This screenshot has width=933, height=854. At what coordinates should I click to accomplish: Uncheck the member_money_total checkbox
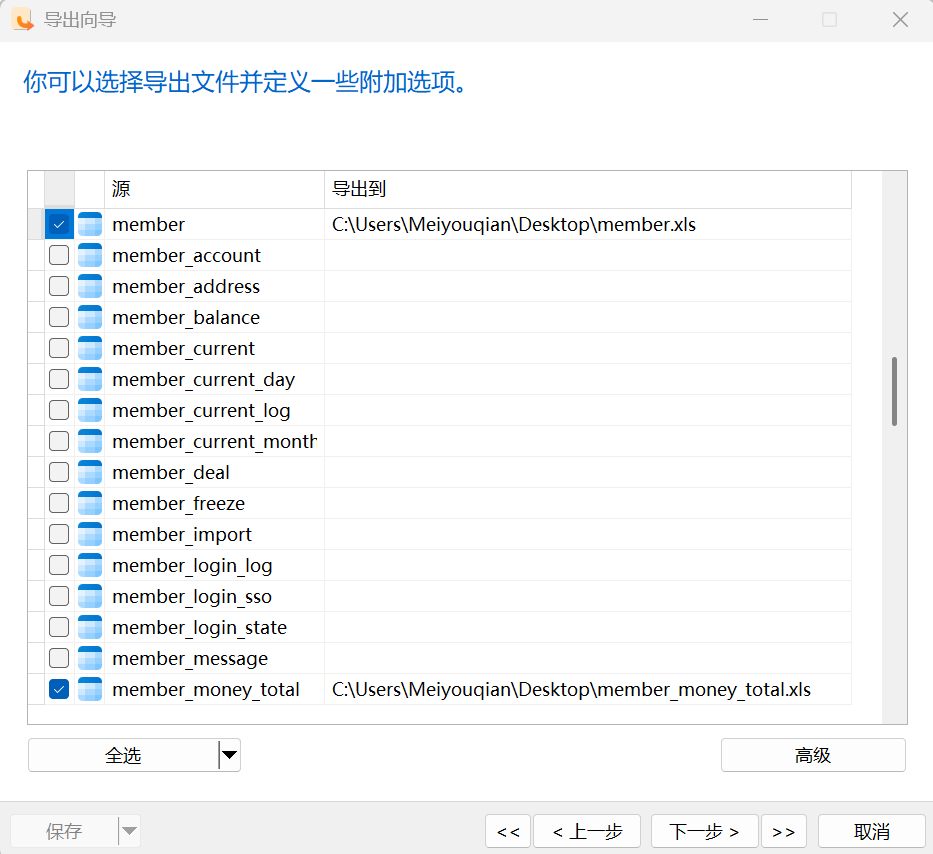[x=59, y=690]
